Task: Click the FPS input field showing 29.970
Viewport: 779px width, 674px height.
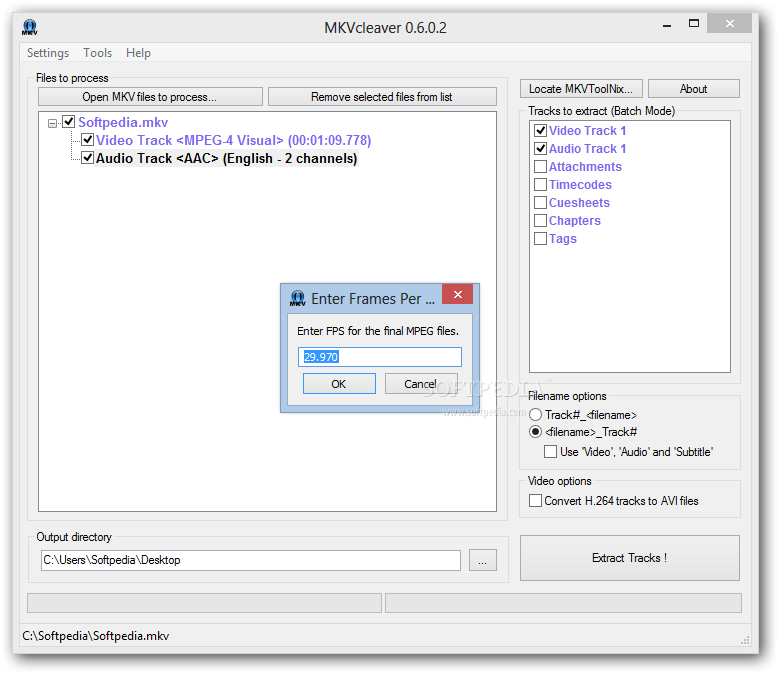Action: click(x=380, y=357)
